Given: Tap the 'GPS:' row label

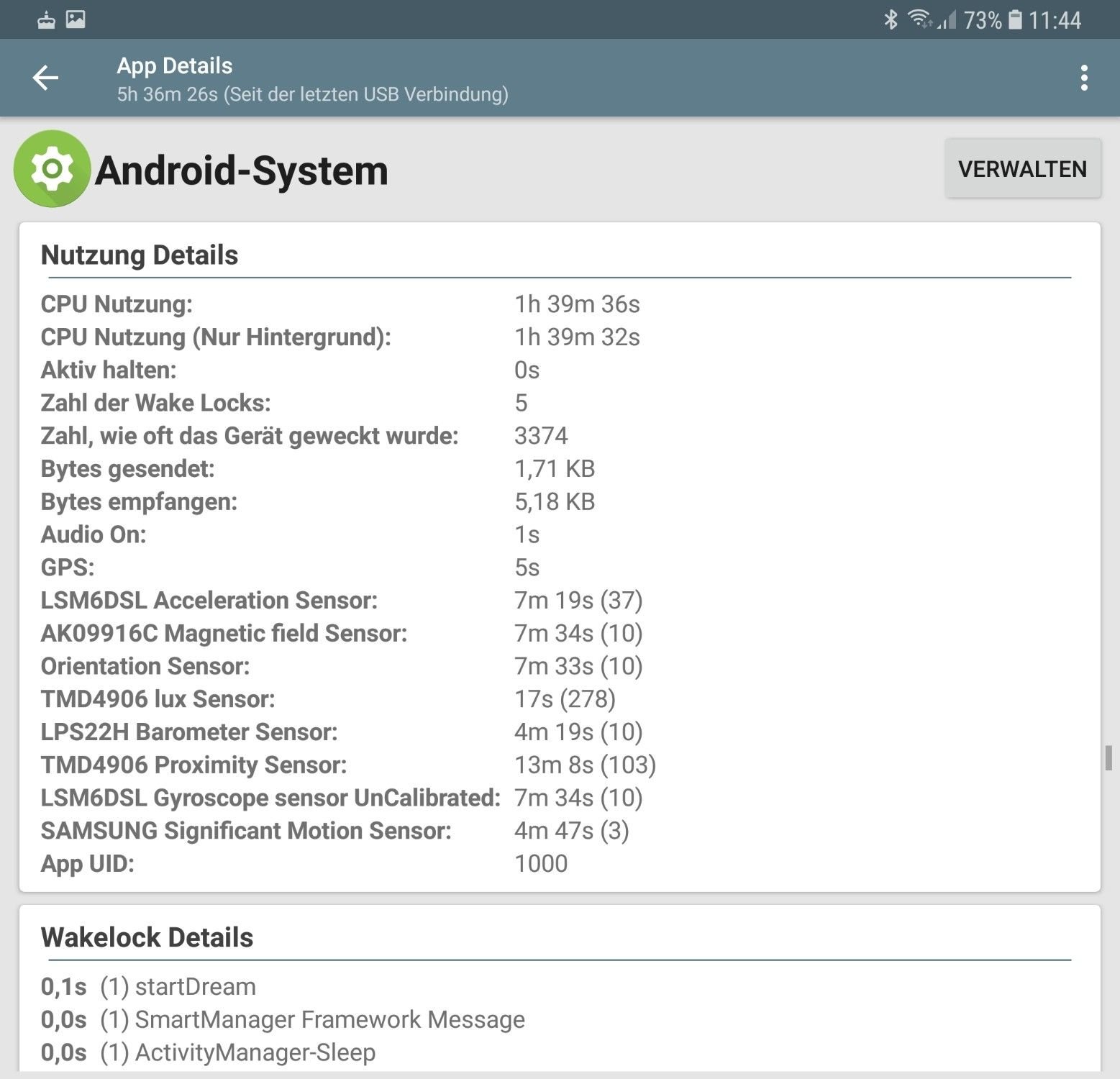Looking at the screenshot, I should coord(68,568).
